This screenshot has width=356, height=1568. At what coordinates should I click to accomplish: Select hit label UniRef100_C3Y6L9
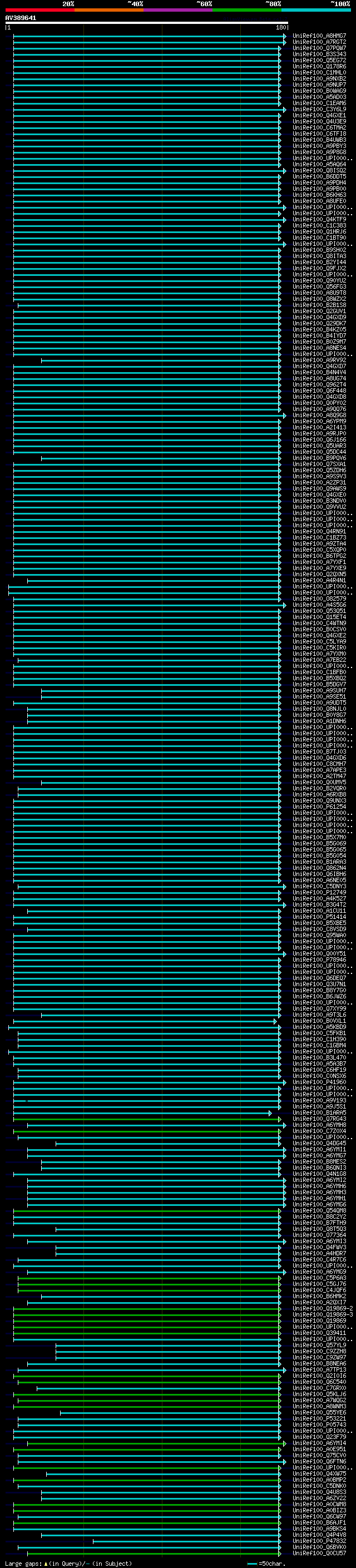[x=319, y=110]
